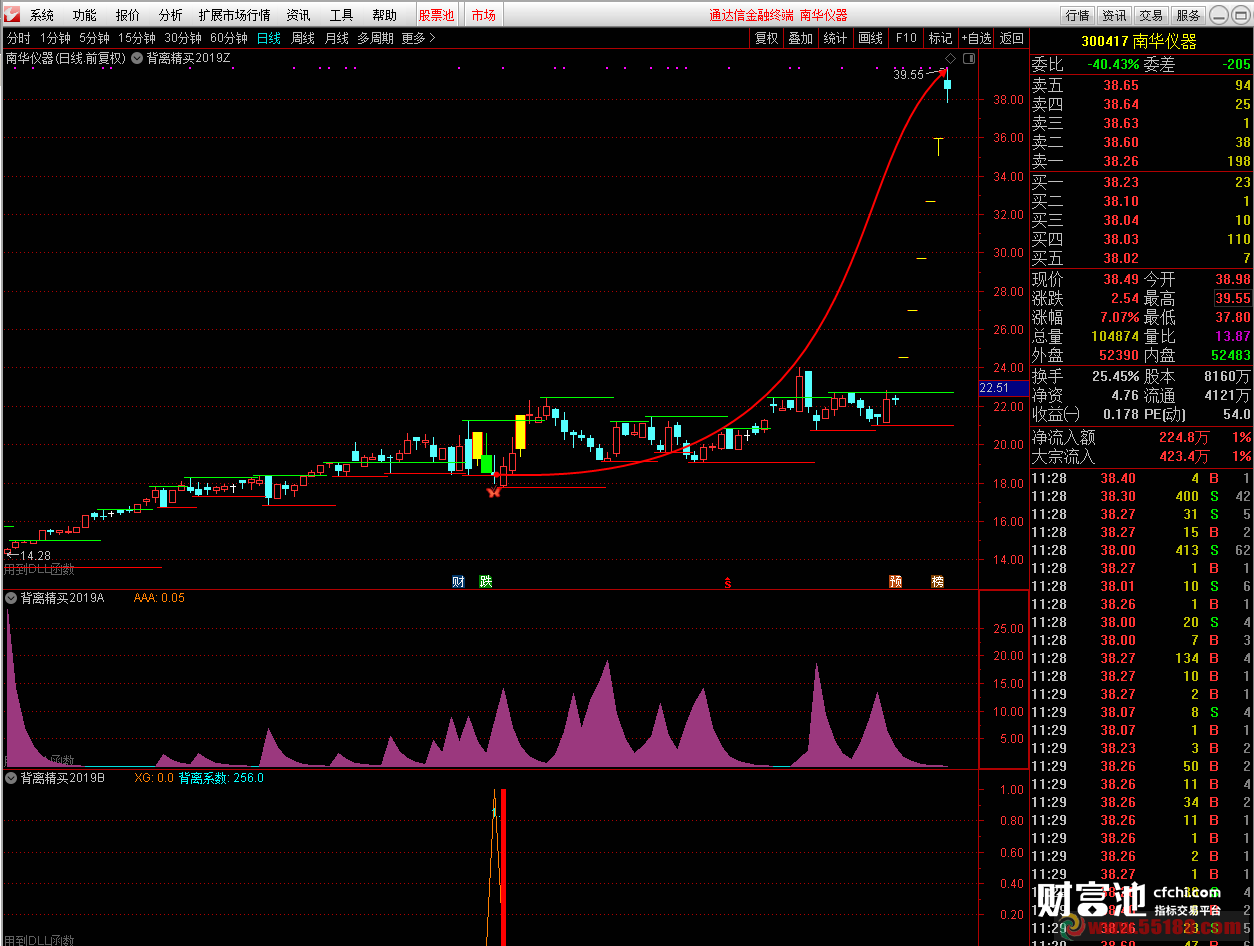Select the 日线 daily period tab

[269, 38]
